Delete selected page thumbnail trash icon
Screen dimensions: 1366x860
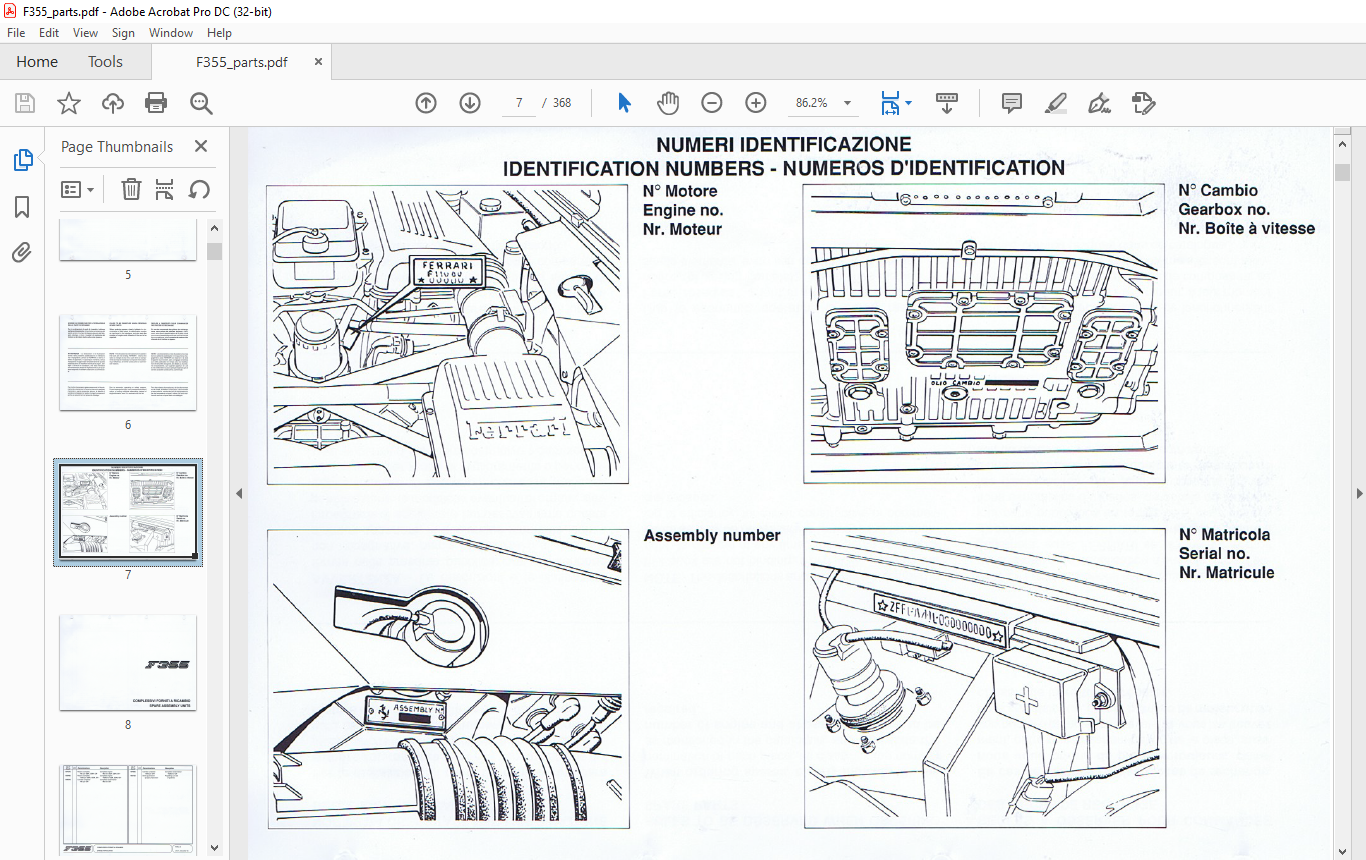tap(131, 189)
